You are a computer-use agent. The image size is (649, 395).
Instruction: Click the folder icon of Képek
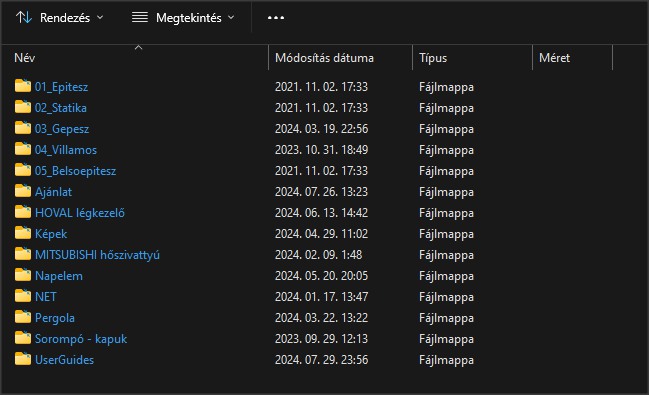click(x=23, y=233)
